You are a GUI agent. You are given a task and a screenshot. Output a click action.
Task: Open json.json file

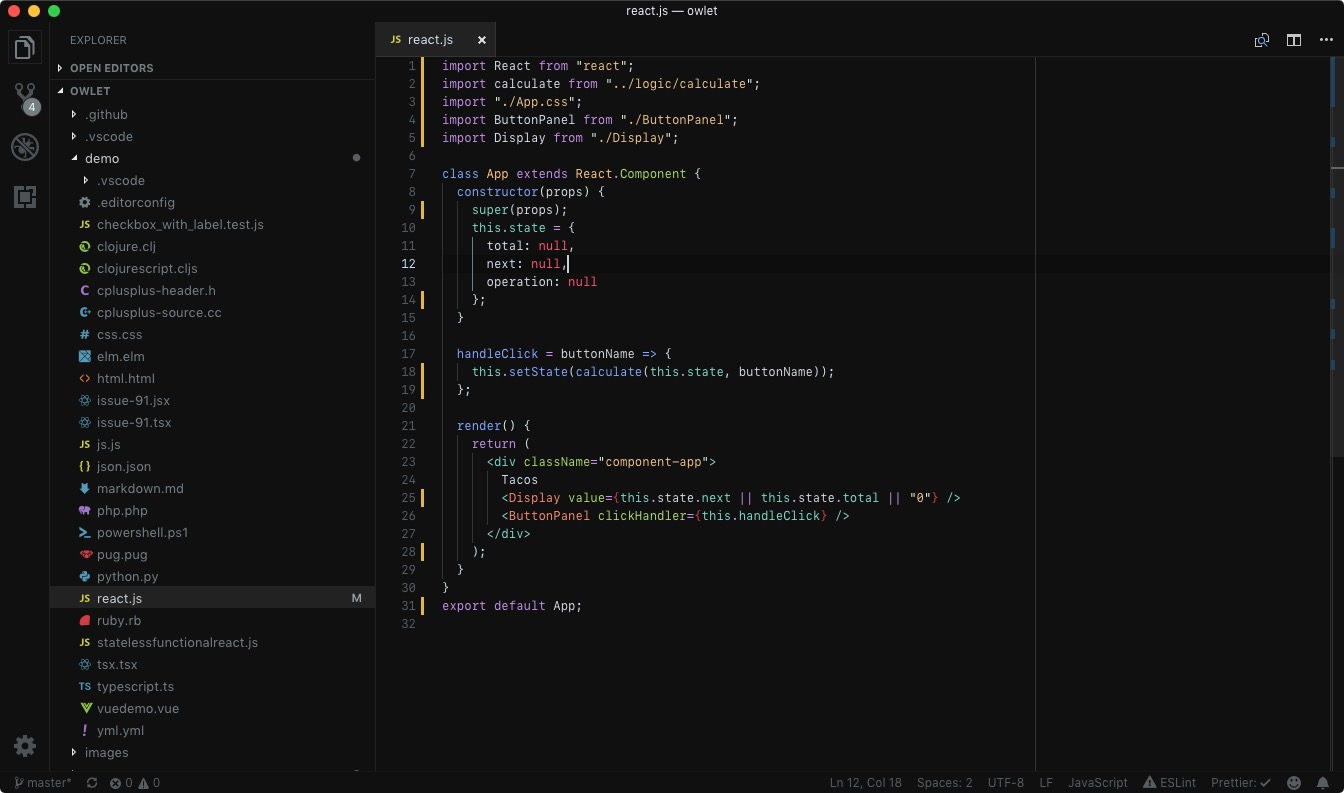[x=212, y=466]
